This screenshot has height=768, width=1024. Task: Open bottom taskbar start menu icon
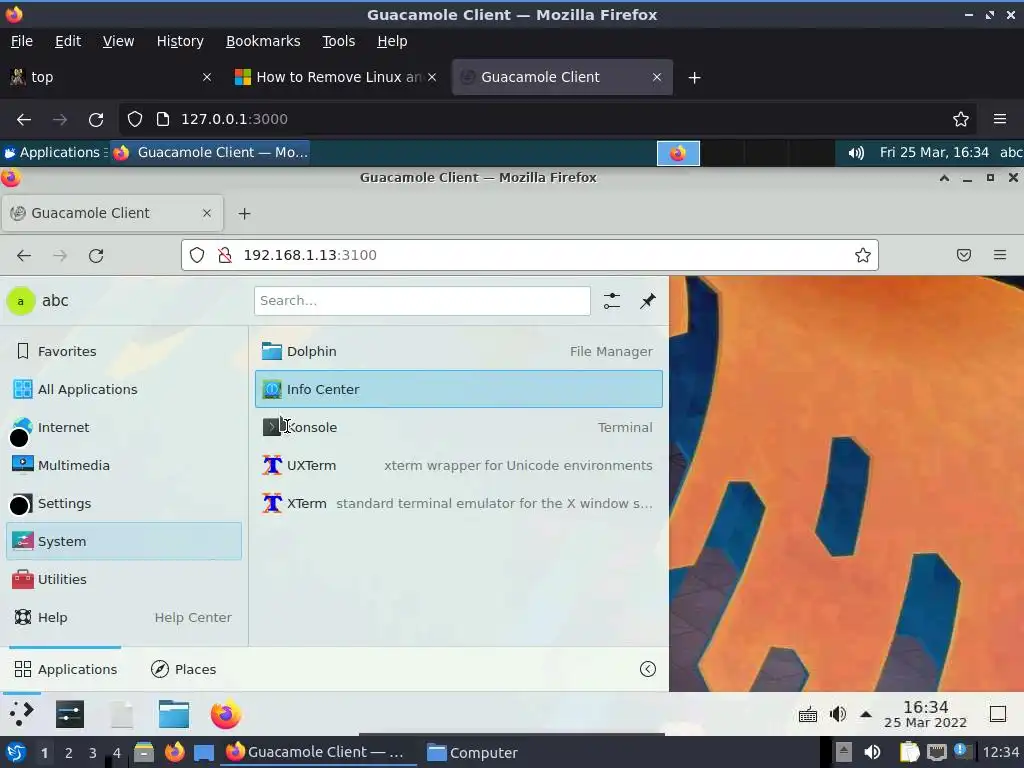(x=16, y=753)
